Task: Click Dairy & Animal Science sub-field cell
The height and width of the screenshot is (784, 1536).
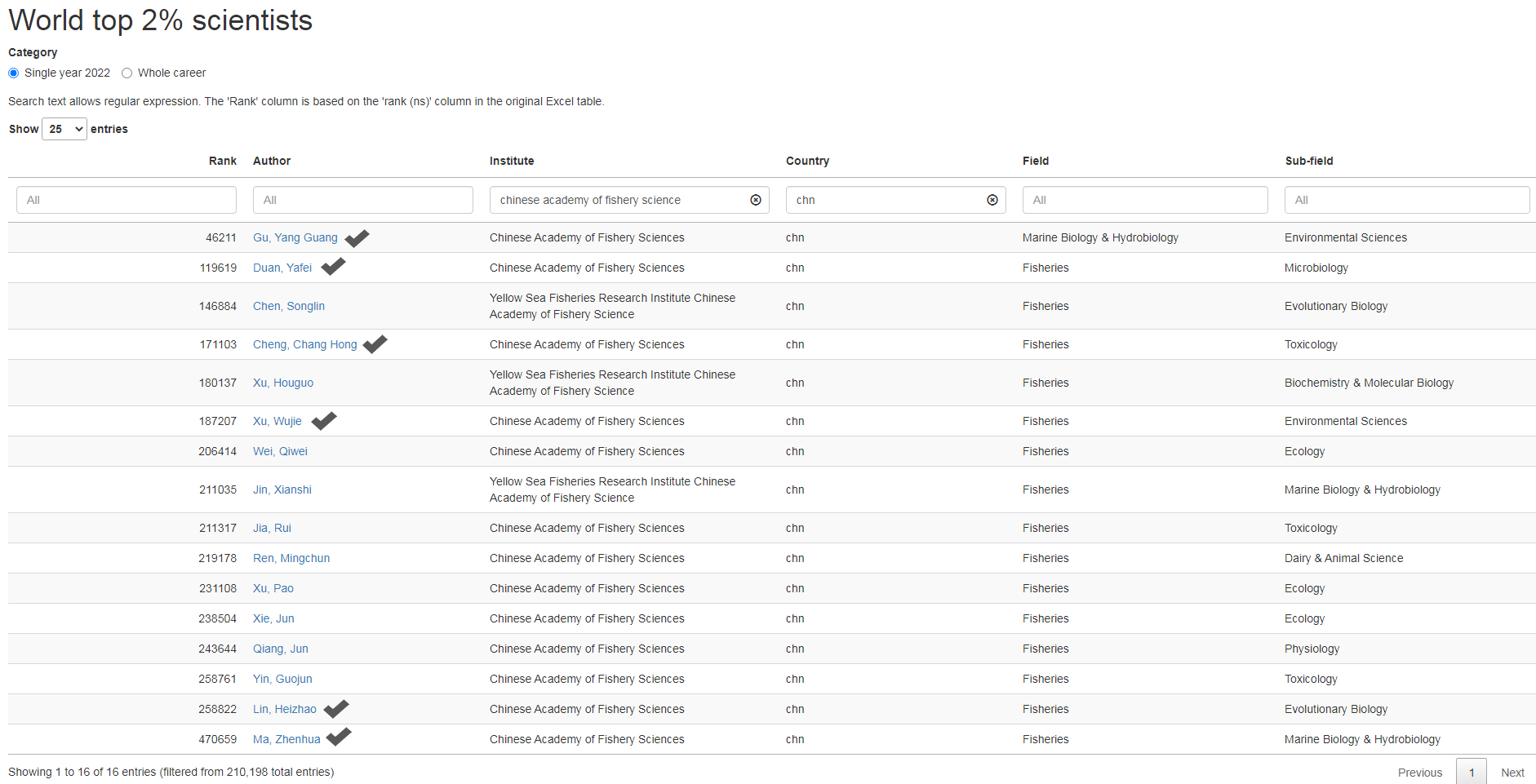Action: 1344,558
